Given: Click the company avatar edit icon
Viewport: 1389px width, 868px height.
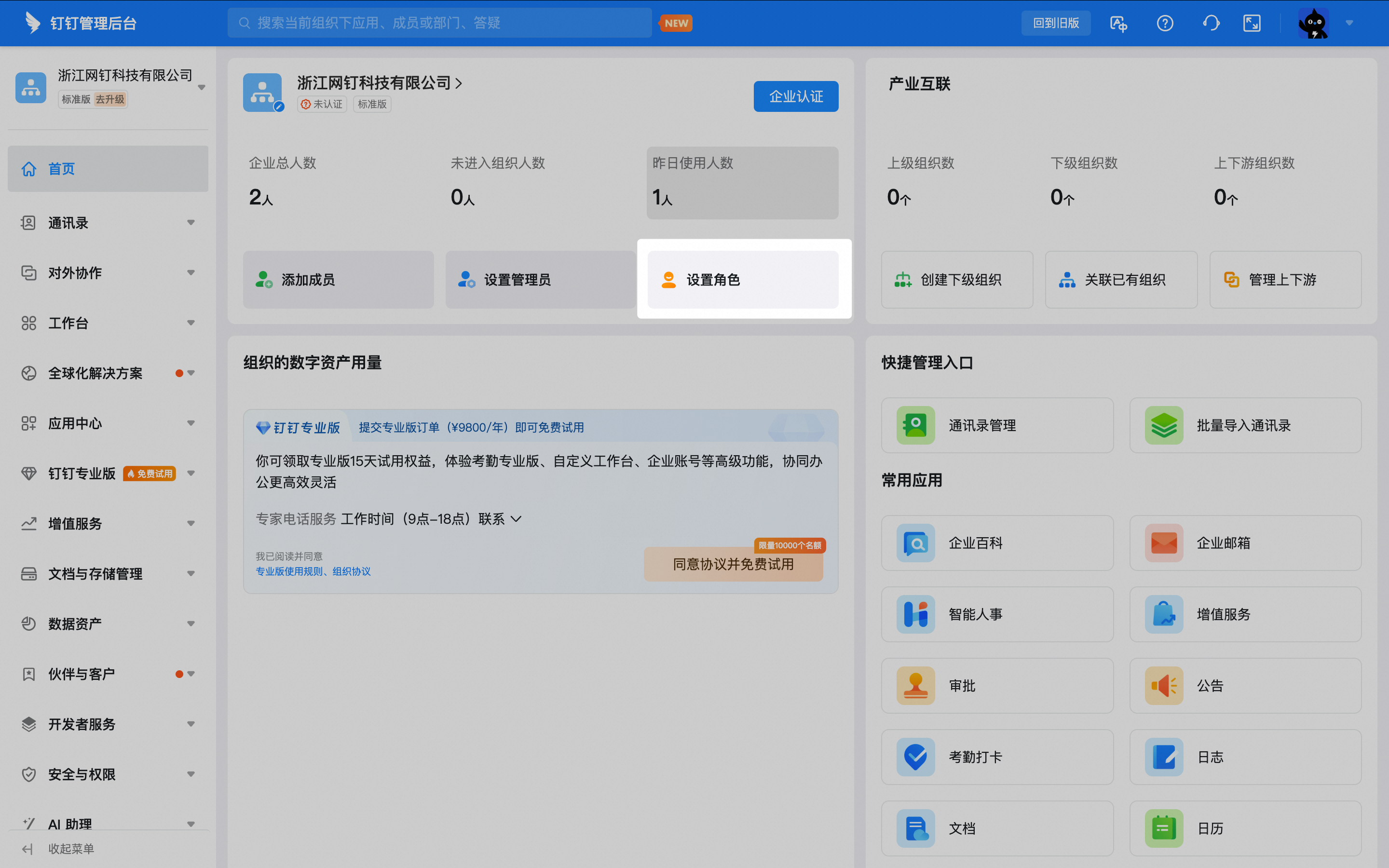Looking at the screenshot, I should [279, 106].
